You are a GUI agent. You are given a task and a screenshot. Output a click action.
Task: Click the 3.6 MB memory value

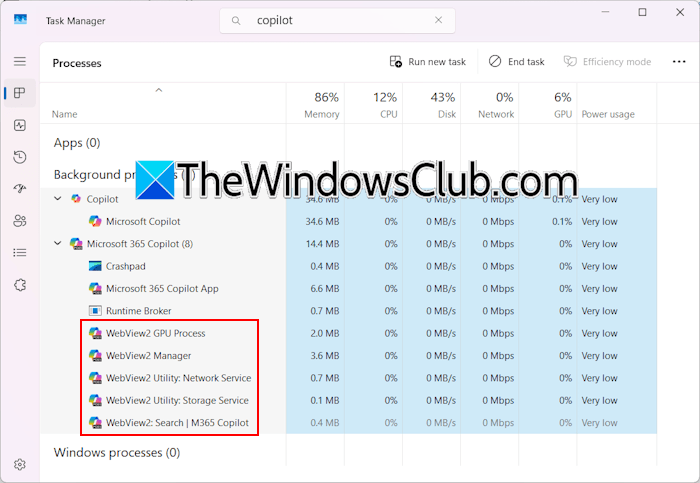pos(325,355)
